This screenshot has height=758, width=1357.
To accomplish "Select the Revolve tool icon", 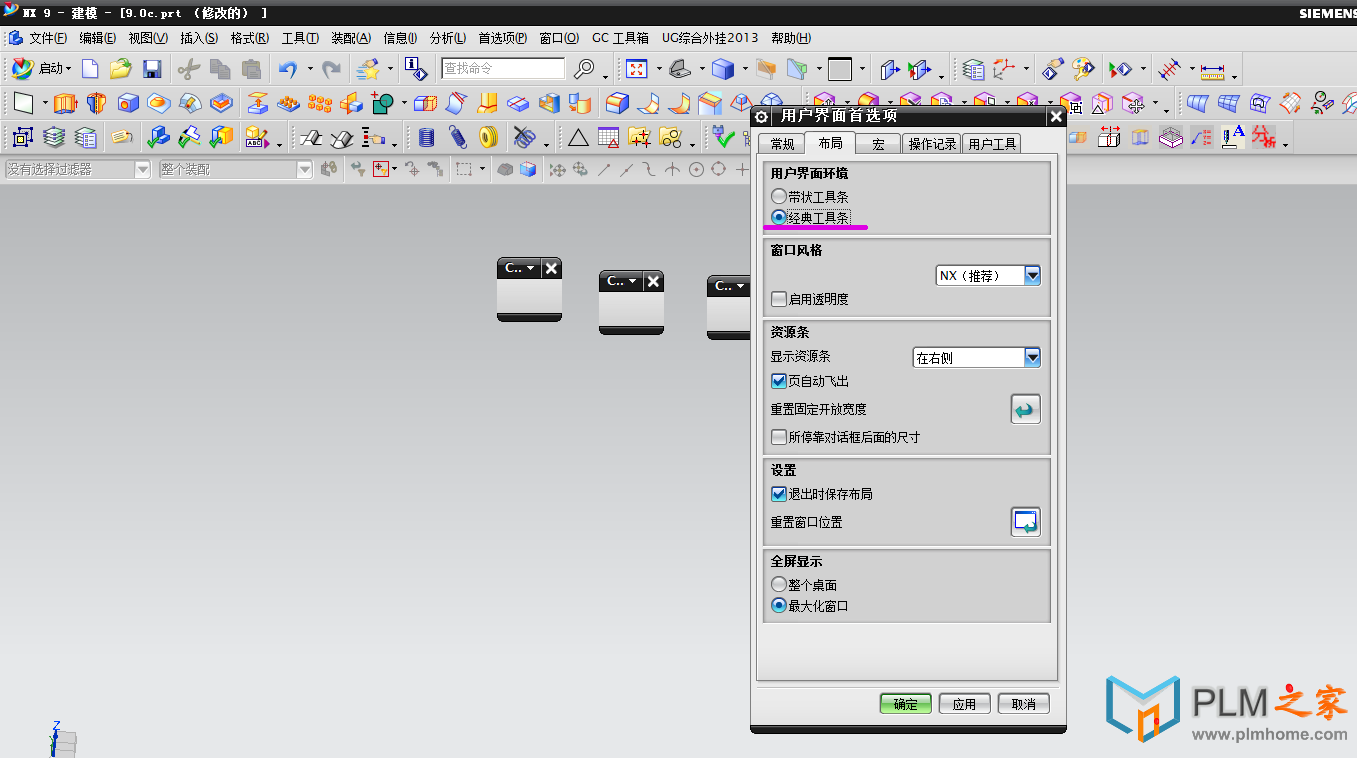I will [x=96, y=103].
